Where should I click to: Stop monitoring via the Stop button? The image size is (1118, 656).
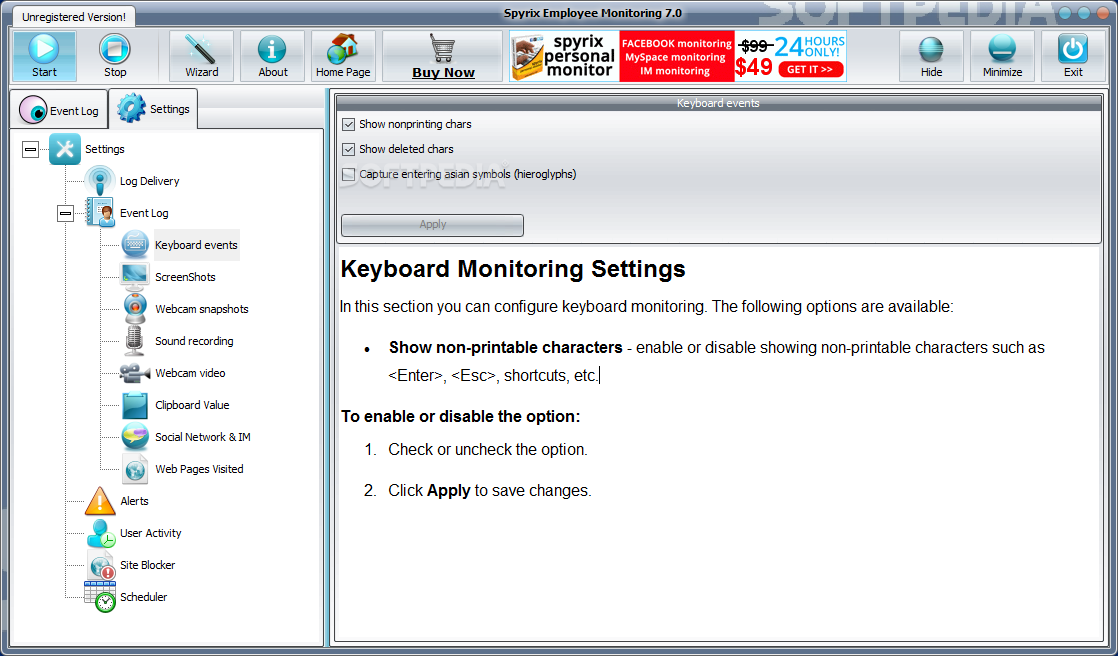pos(115,56)
